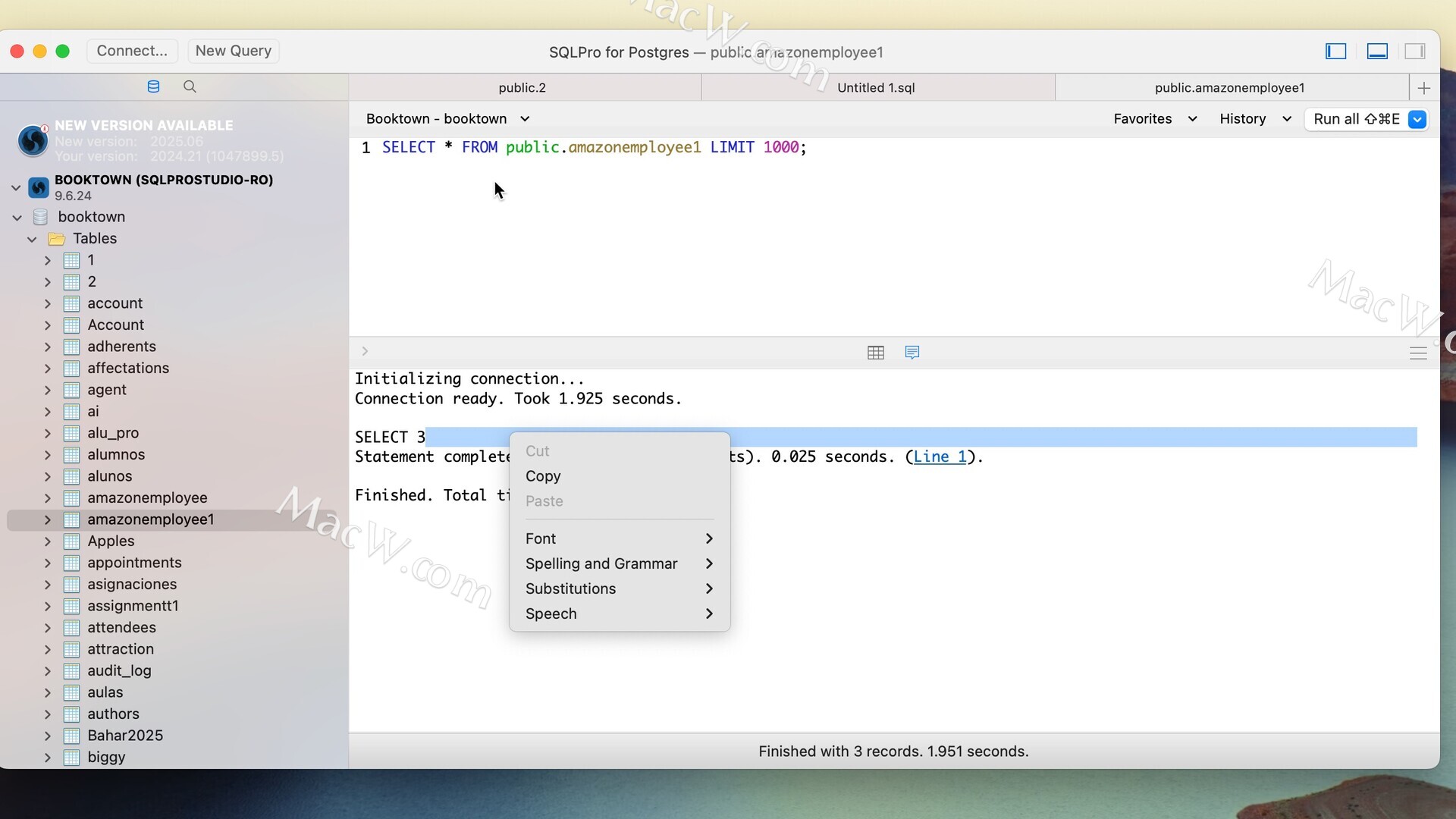The width and height of the screenshot is (1456, 819).
Task: Select the Account table in the tree
Action: (115, 325)
